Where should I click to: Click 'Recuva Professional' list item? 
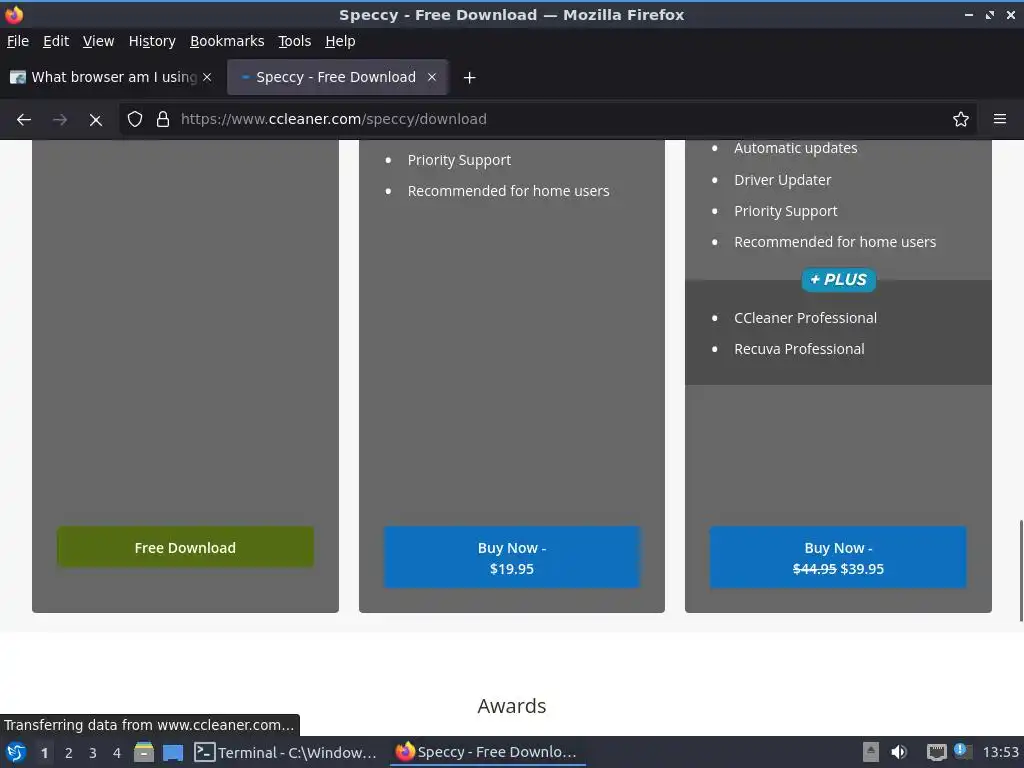coord(799,349)
